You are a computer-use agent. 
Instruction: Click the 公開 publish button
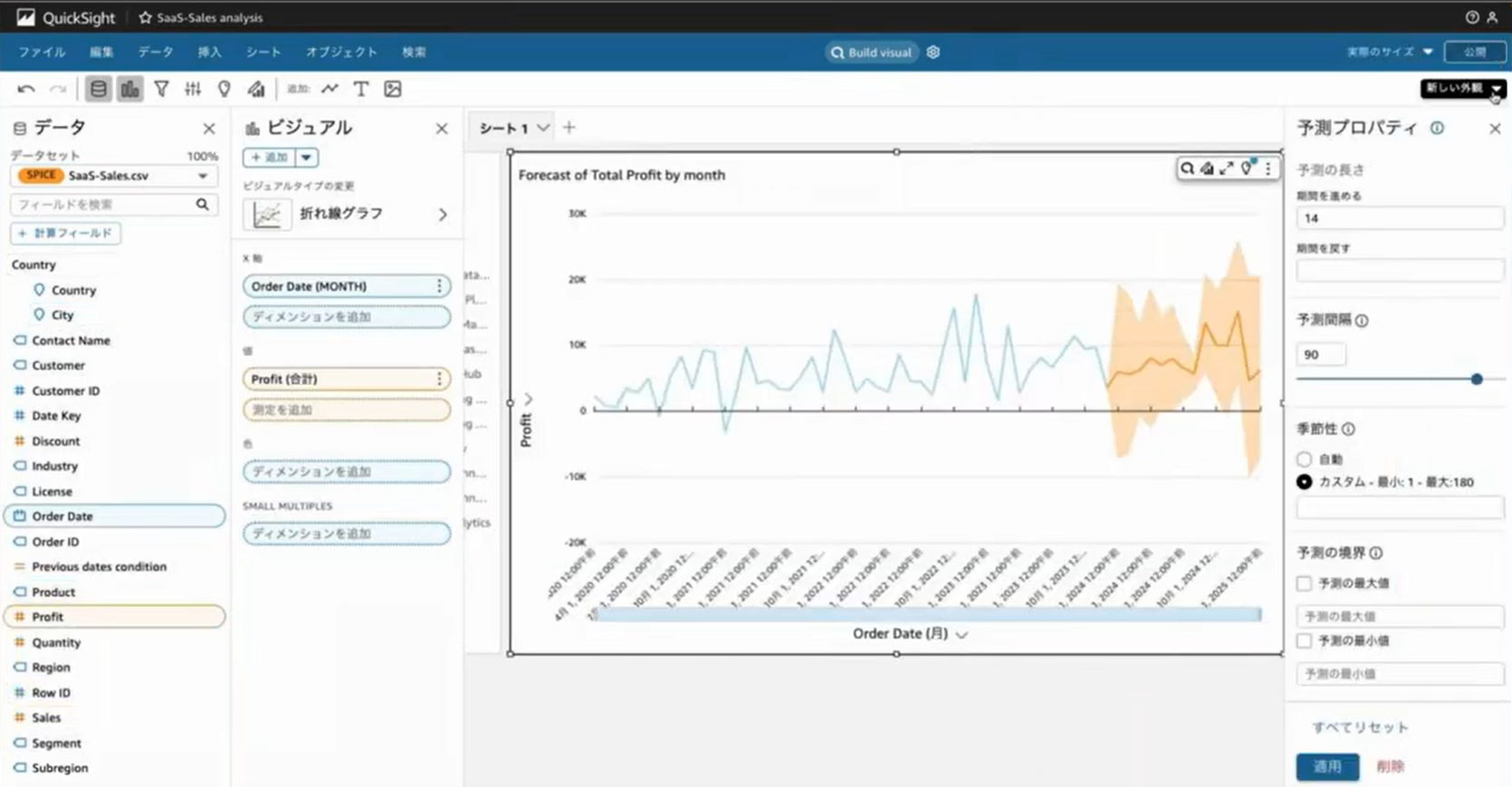[1475, 52]
